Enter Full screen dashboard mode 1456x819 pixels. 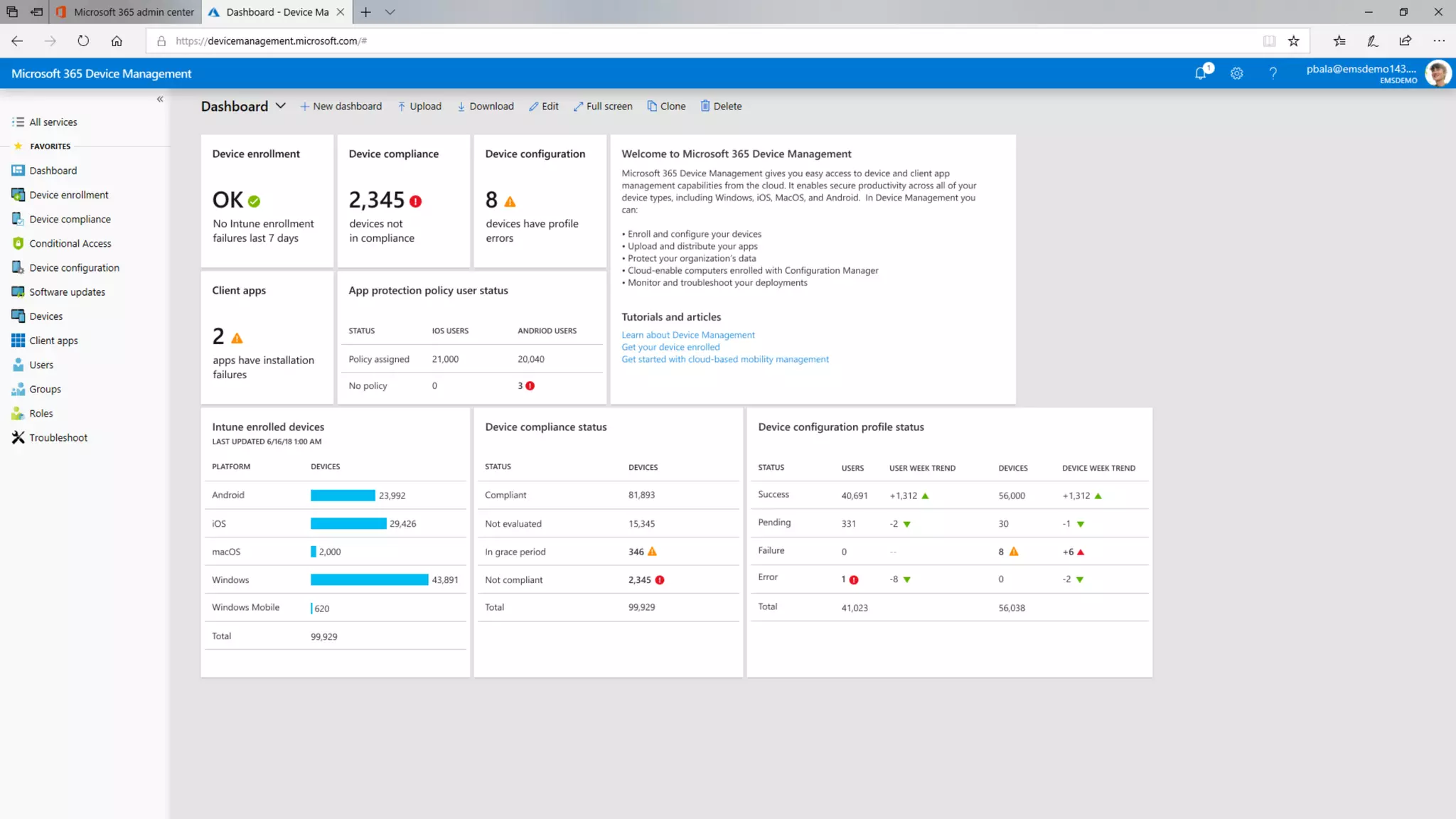[x=603, y=107]
